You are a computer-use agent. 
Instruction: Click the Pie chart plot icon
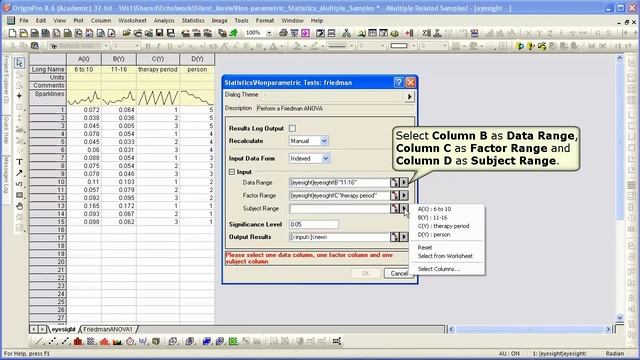pos(130,341)
